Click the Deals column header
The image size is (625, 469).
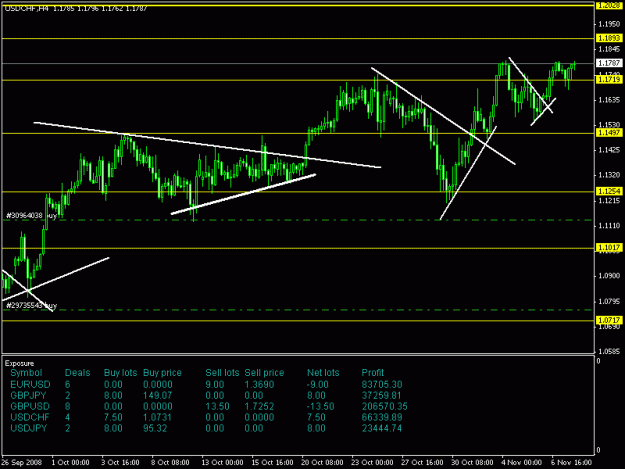pyautogui.click(x=77, y=373)
